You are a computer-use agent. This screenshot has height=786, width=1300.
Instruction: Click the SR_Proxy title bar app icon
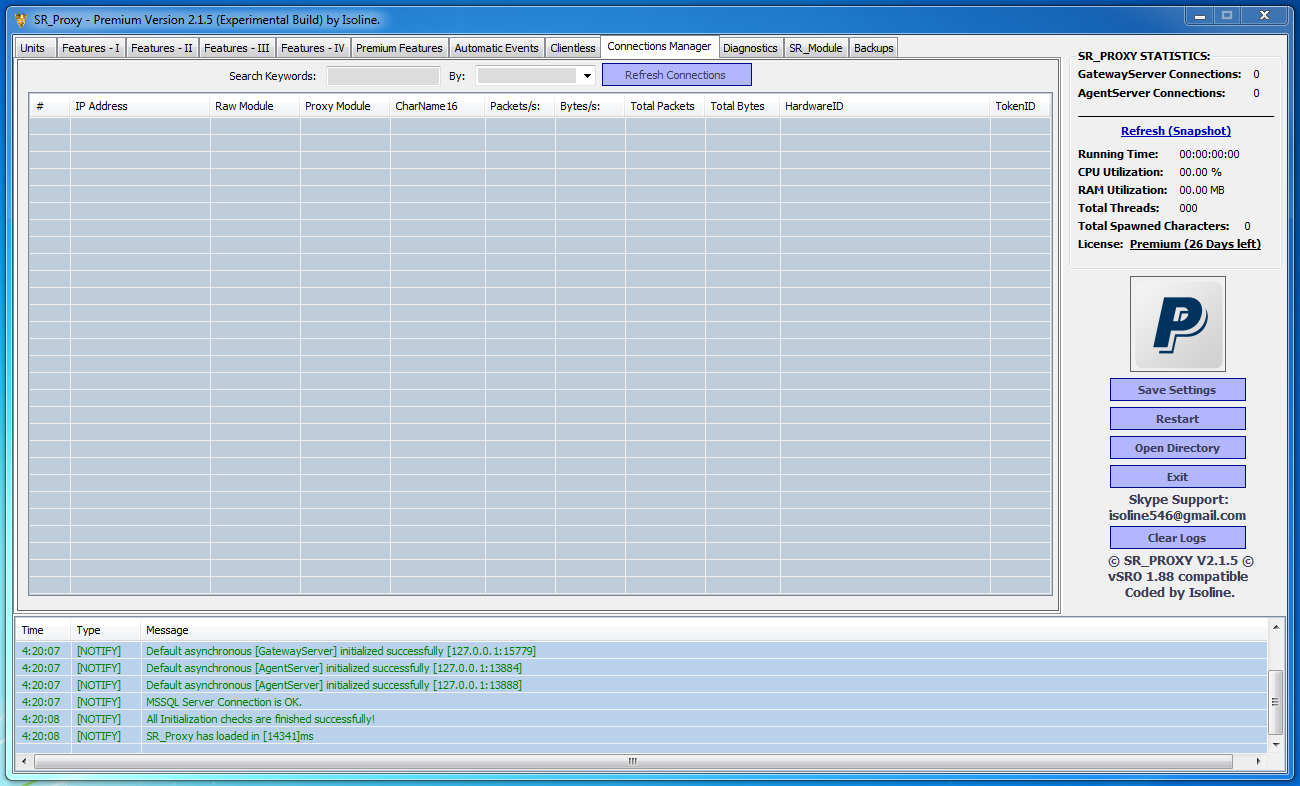(x=20, y=20)
